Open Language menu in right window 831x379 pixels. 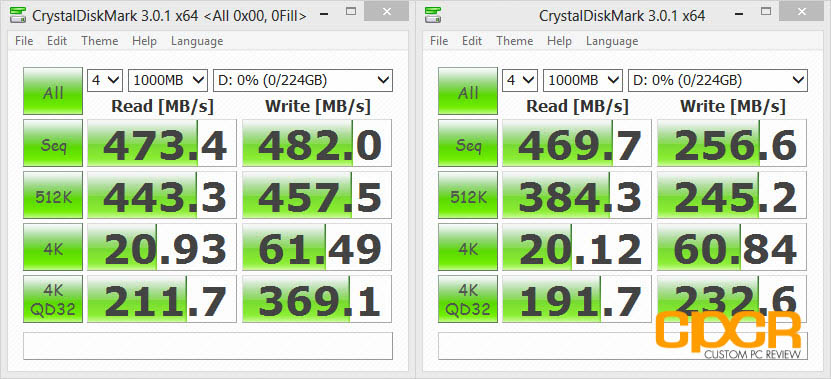pos(612,41)
